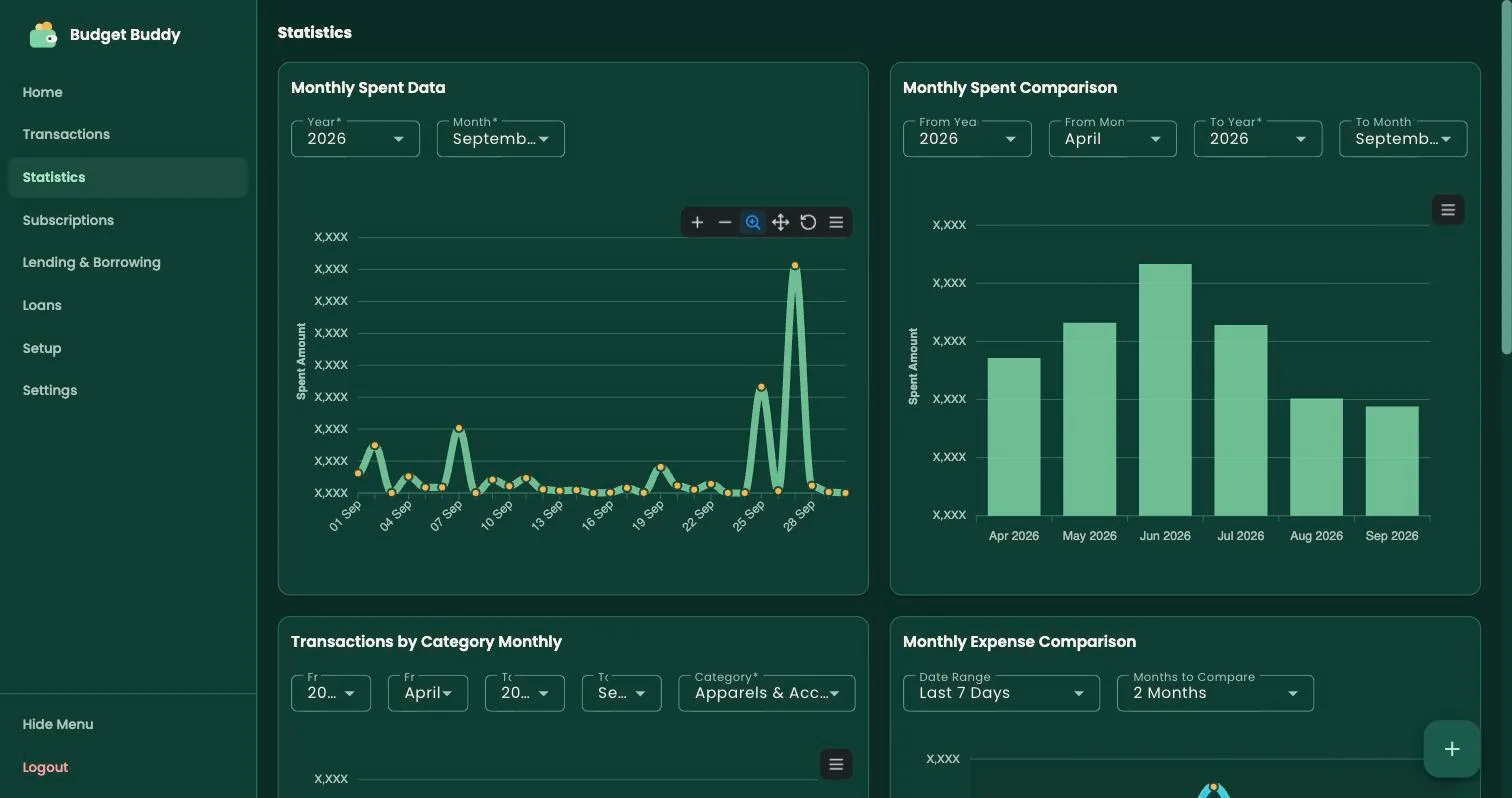This screenshot has height=798, width=1512.
Task: Click the Jul 2026 bar in comparison chart
Action: coord(1241,420)
